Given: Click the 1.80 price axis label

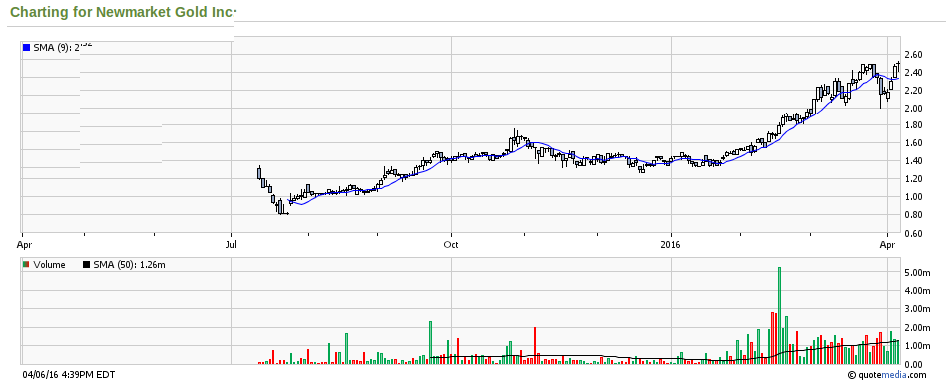Looking at the screenshot, I should [x=914, y=125].
